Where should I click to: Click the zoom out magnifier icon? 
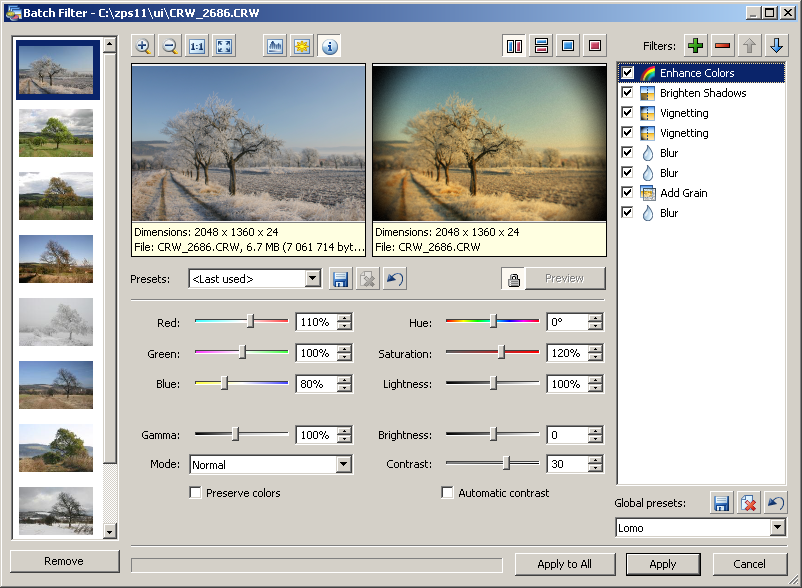click(170, 46)
